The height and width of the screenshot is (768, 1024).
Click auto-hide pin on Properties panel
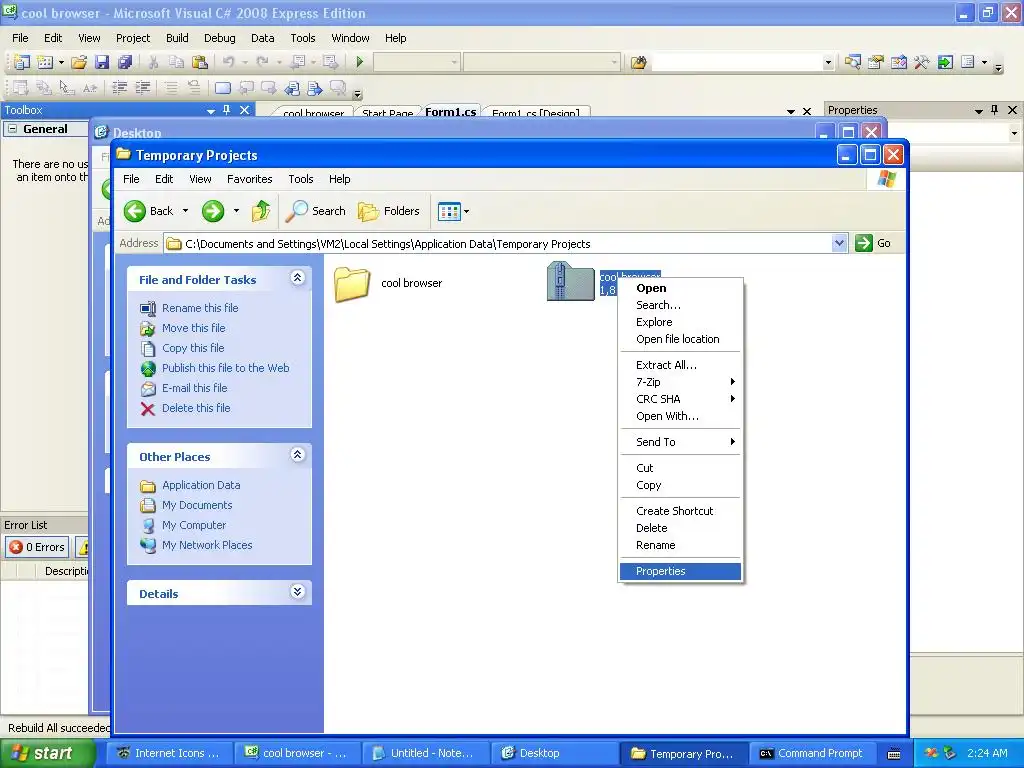[995, 110]
